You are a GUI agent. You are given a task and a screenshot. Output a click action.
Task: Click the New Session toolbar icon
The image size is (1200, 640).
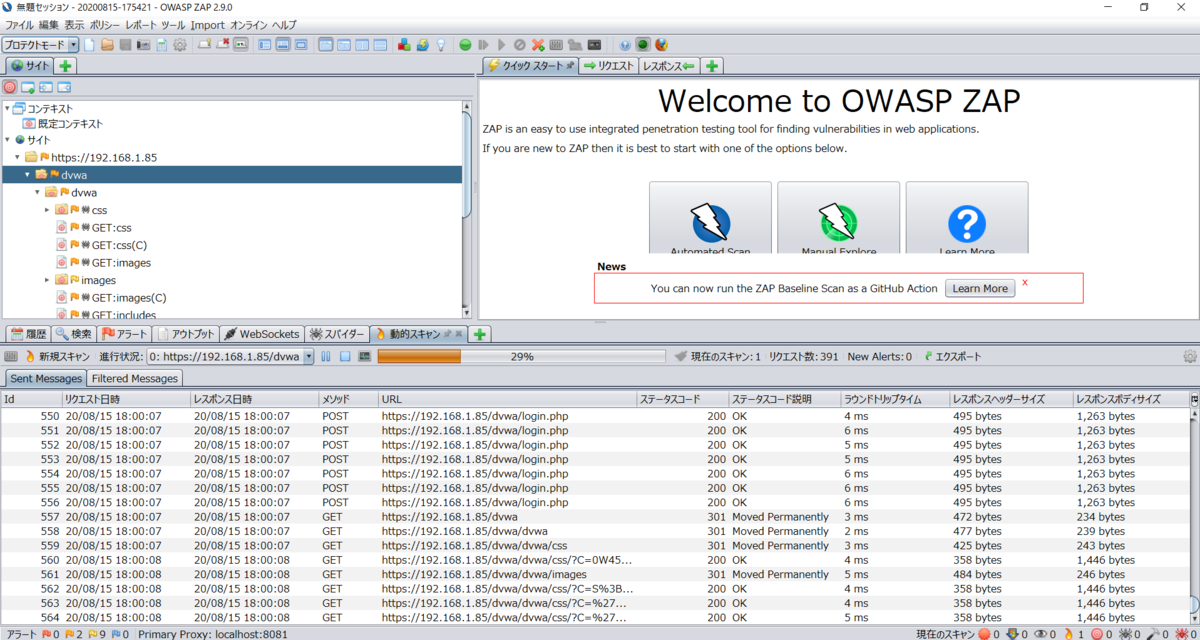(89, 45)
